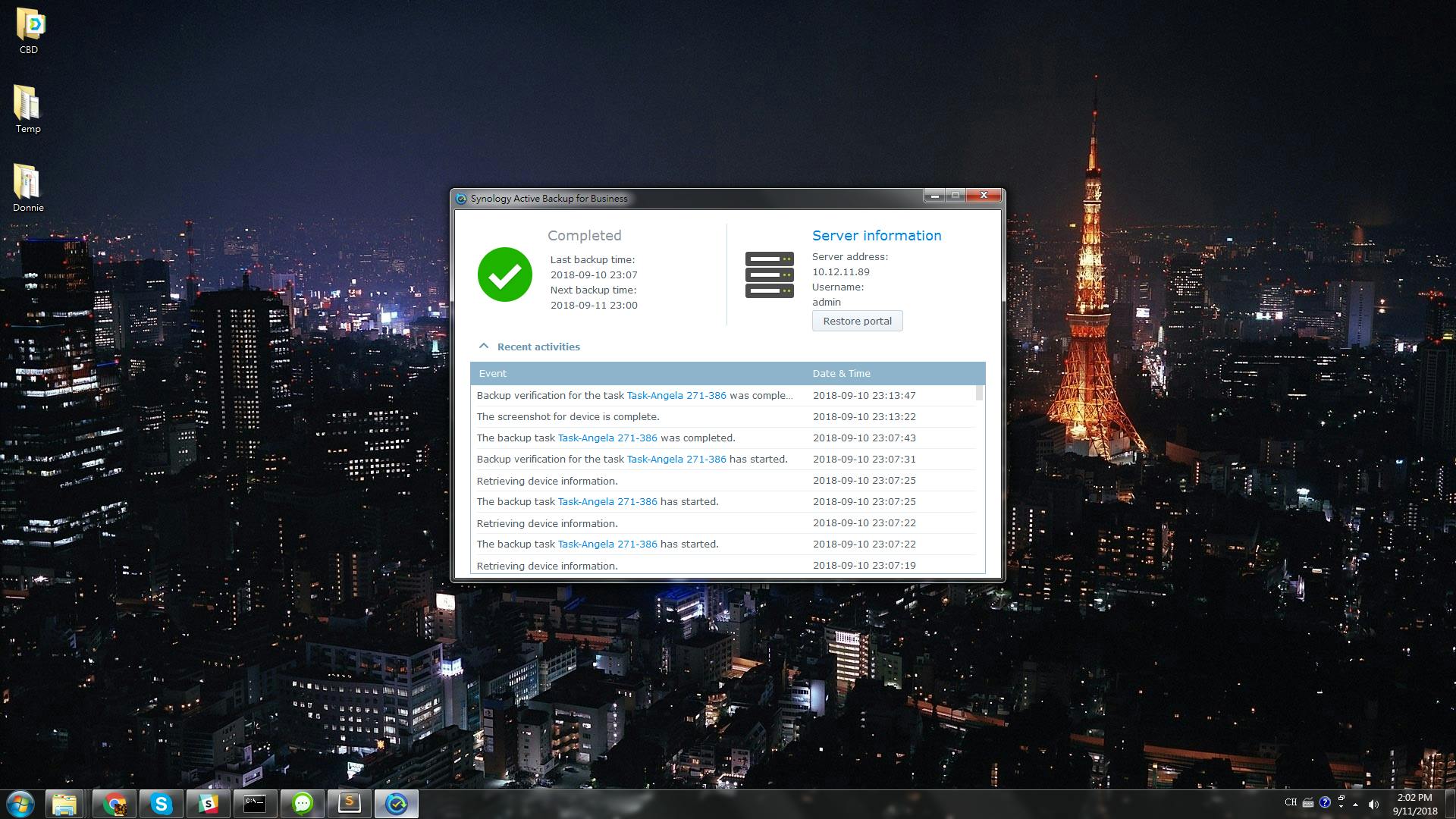
Task: Open Task-Angela 271-386 link in completed backup event
Action: click(607, 438)
